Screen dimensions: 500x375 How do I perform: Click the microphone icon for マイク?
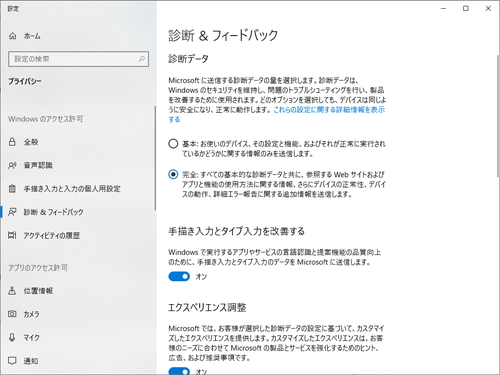click(x=12, y=337)
